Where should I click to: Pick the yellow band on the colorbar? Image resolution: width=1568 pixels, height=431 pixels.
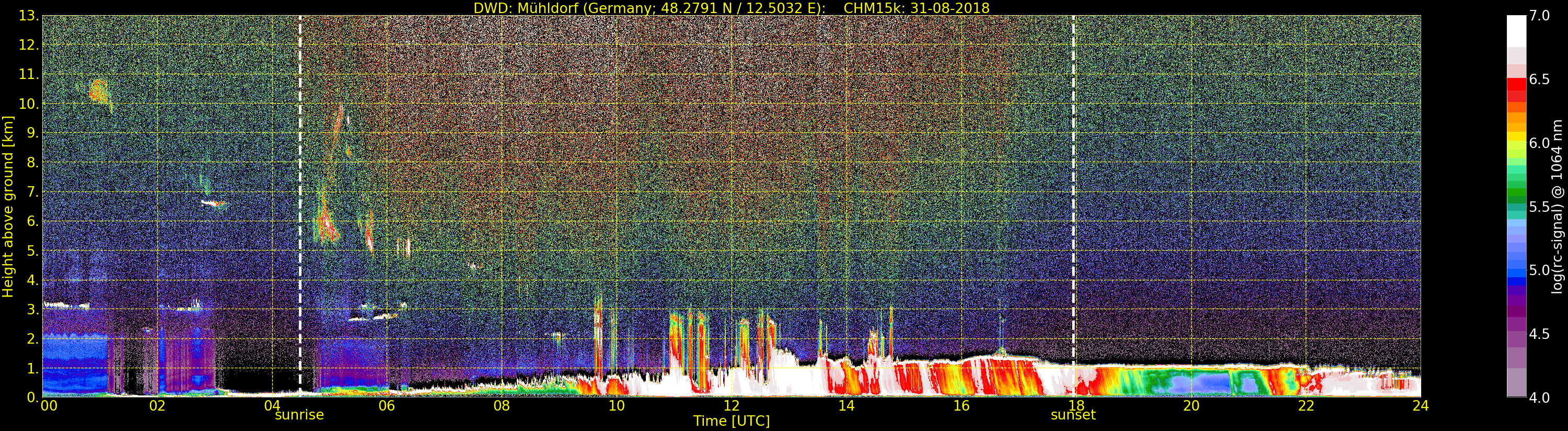click(1516, 138)
